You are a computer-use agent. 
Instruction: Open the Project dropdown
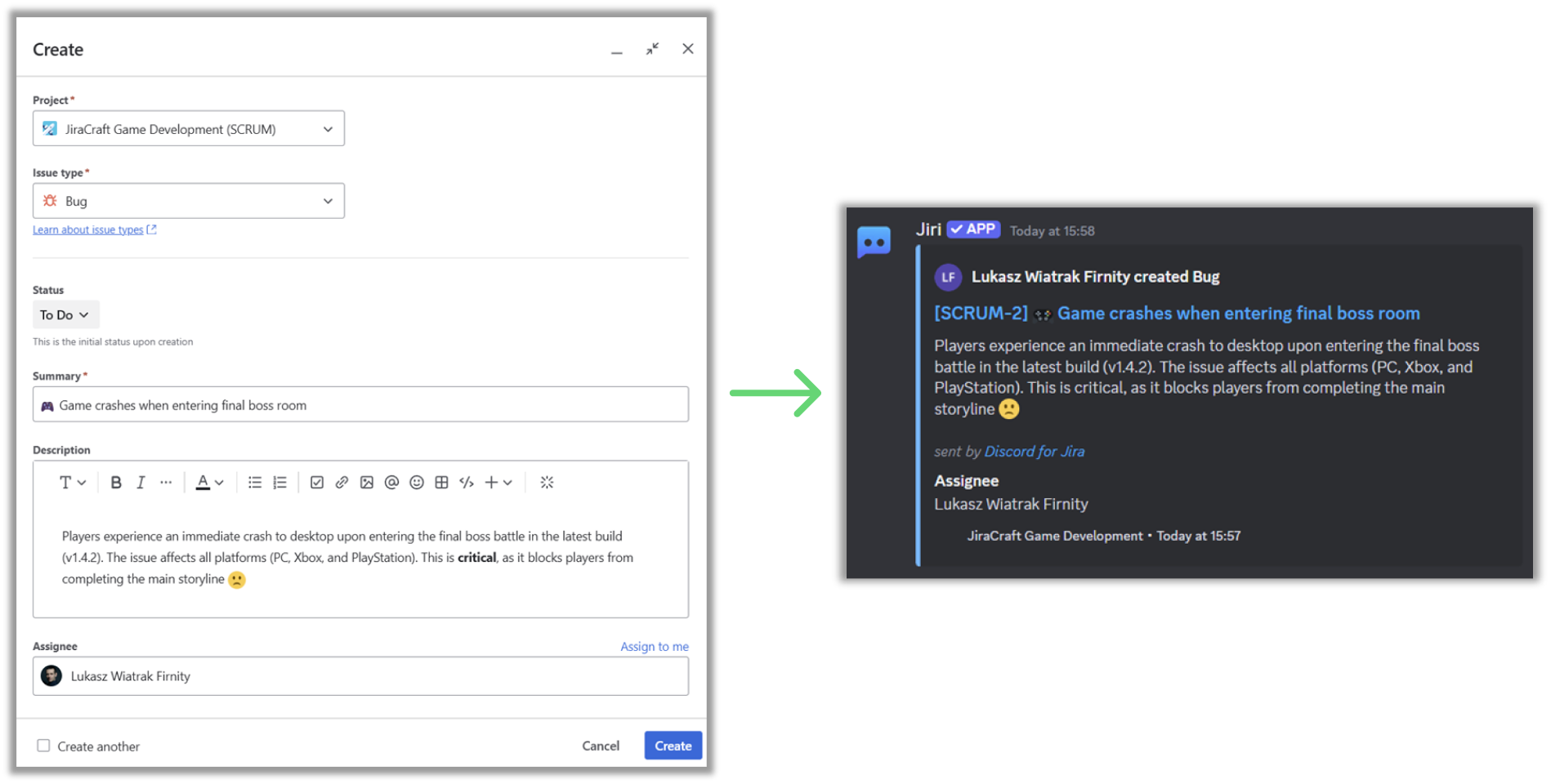tap(189, 129)
